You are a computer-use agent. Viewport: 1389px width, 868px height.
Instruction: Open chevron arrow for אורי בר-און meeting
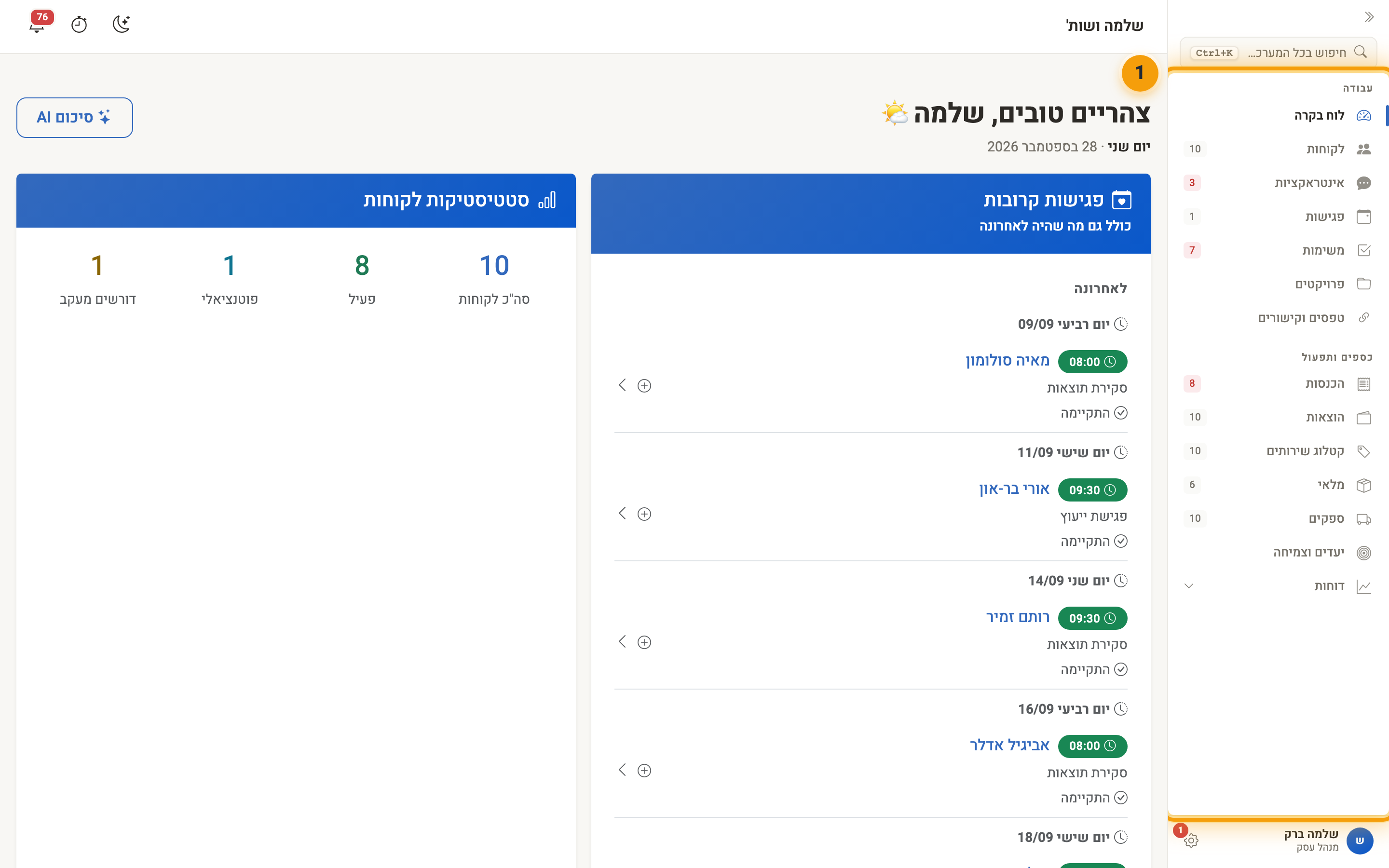click(x=622, y=513)
